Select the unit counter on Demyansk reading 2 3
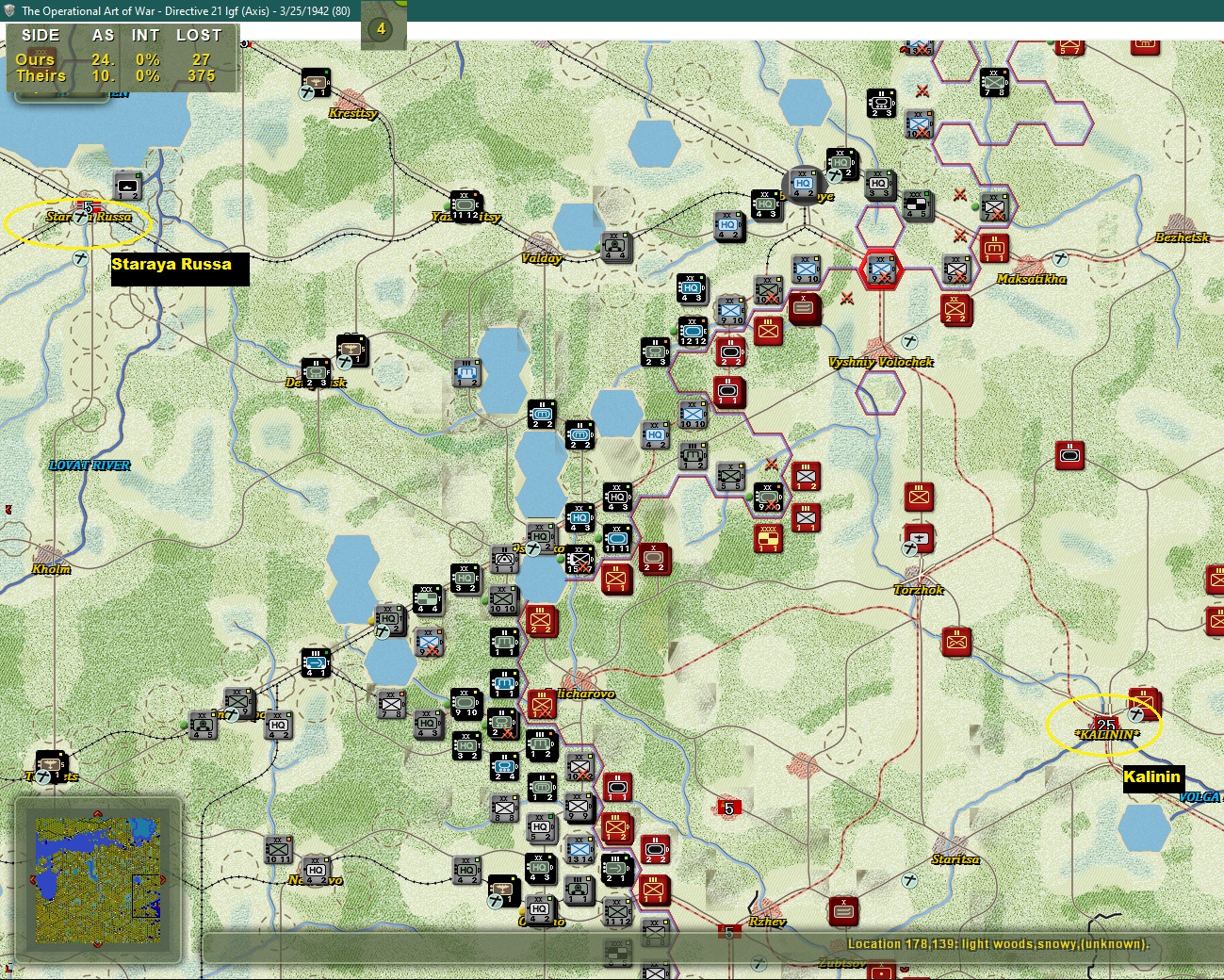This screenshot has height=980, width=1224. [x=316, y=372]
